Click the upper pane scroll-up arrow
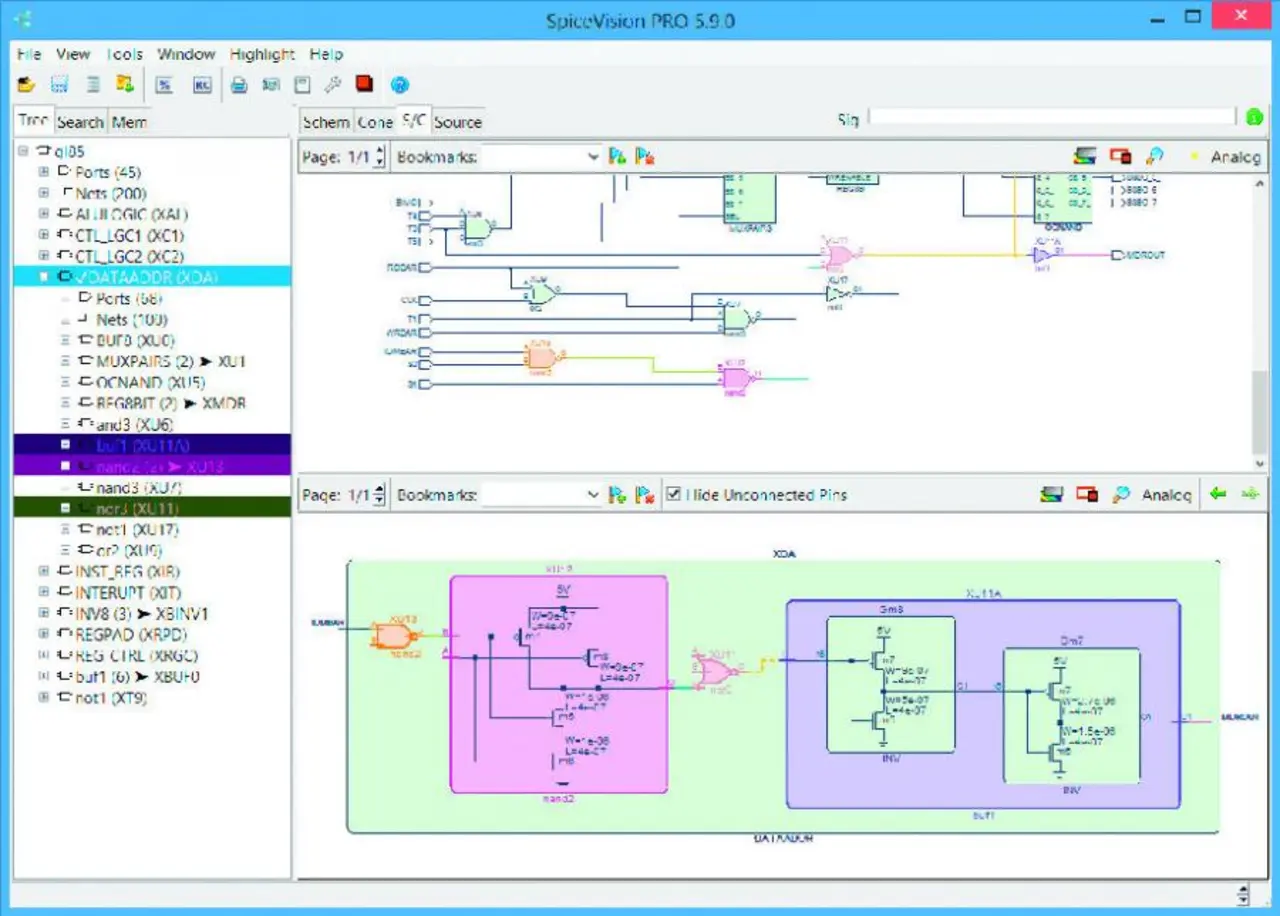The image size is (1280, 916). point(1259,183)
